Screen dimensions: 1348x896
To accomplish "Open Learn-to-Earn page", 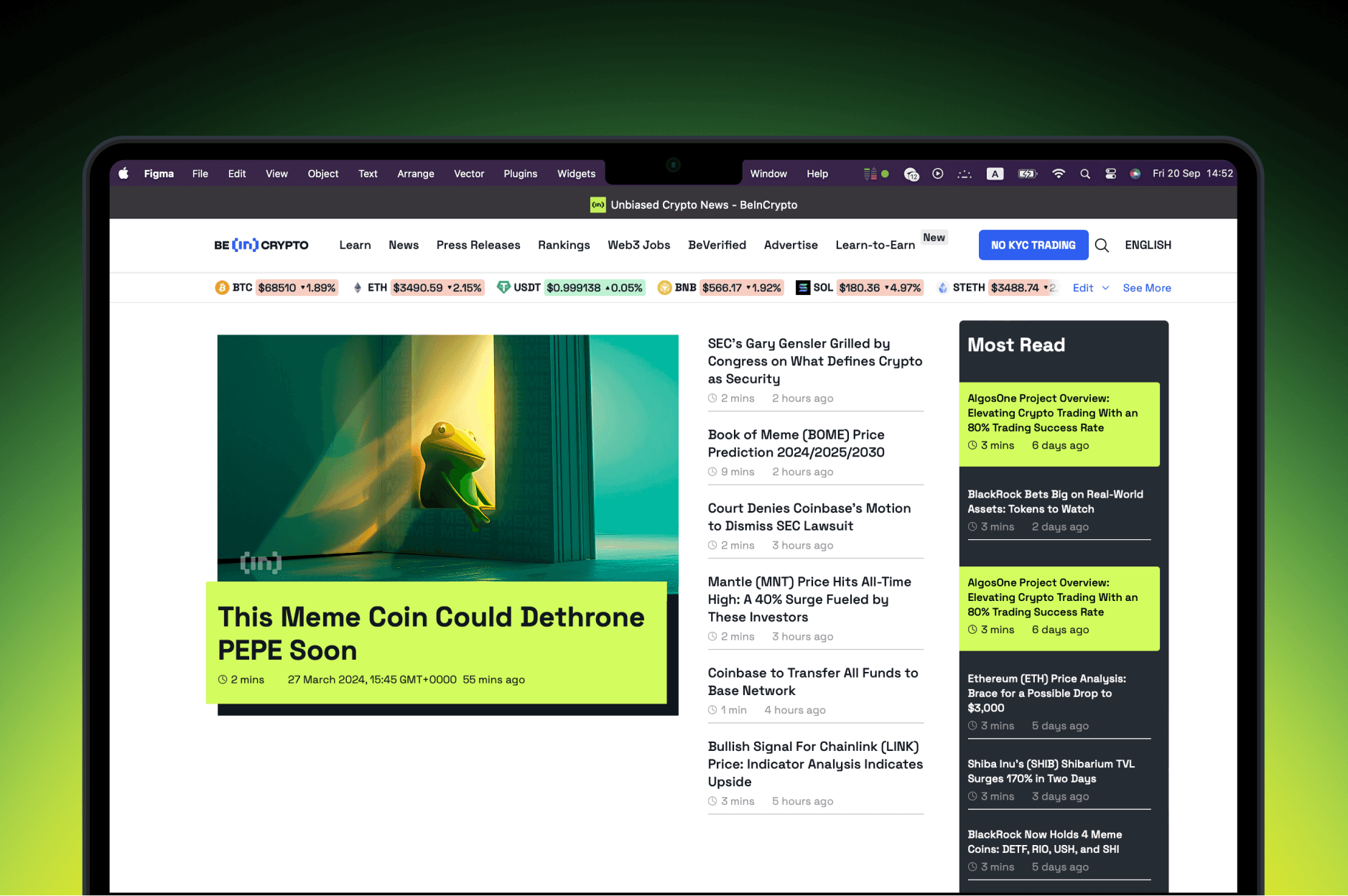I will click(x=875, y=245).
